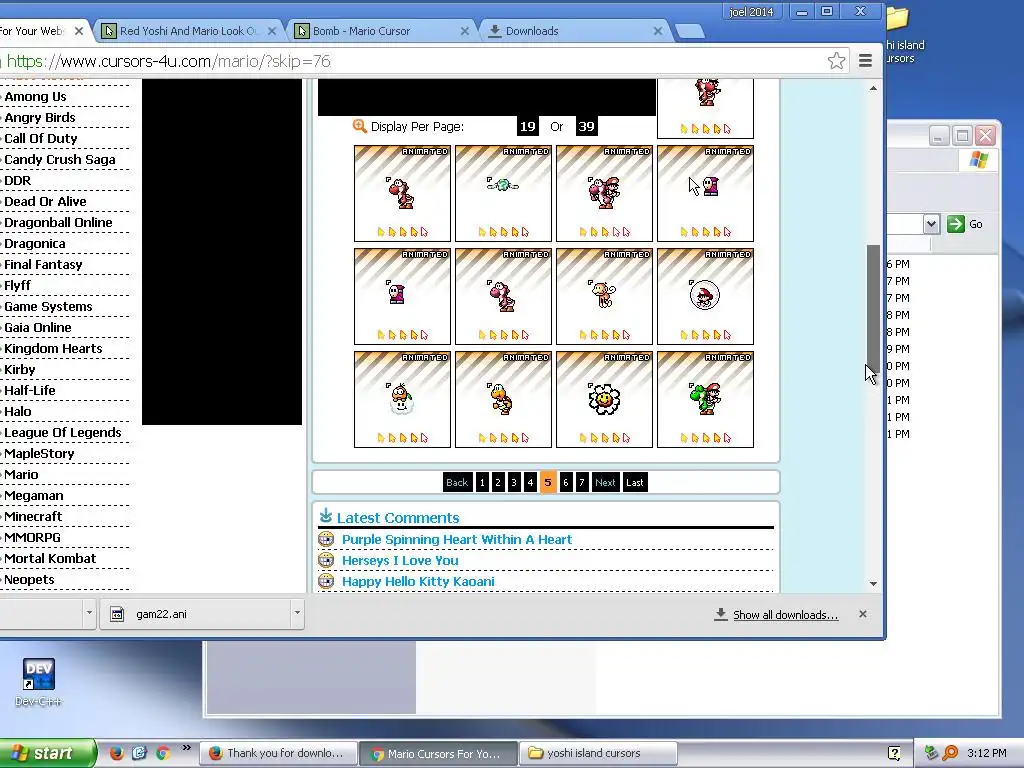Image resolution: width=1024 pixels, height=768 pixels.
Task: Open the Kirby cursor category
Action: (20, 370)
